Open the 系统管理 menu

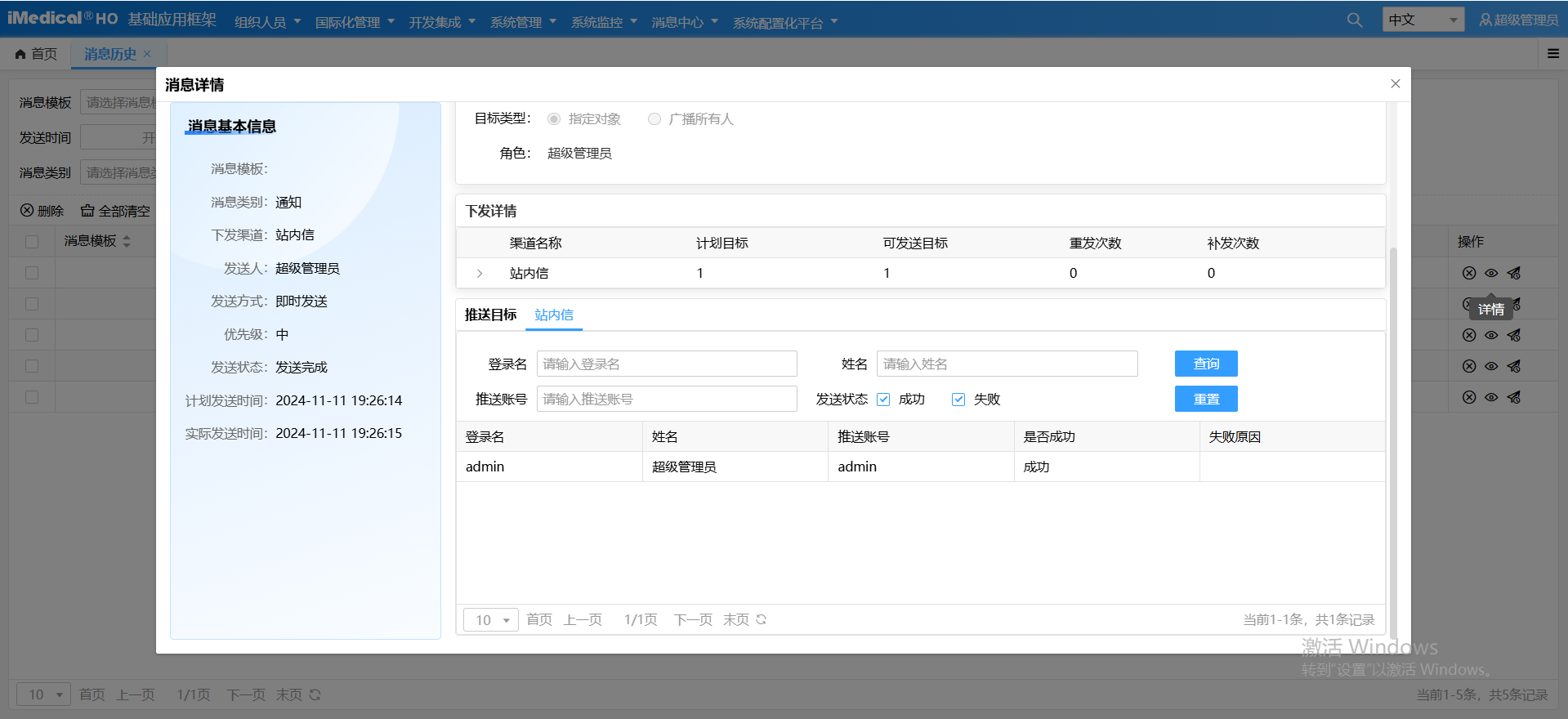click(x=523, y=22)
